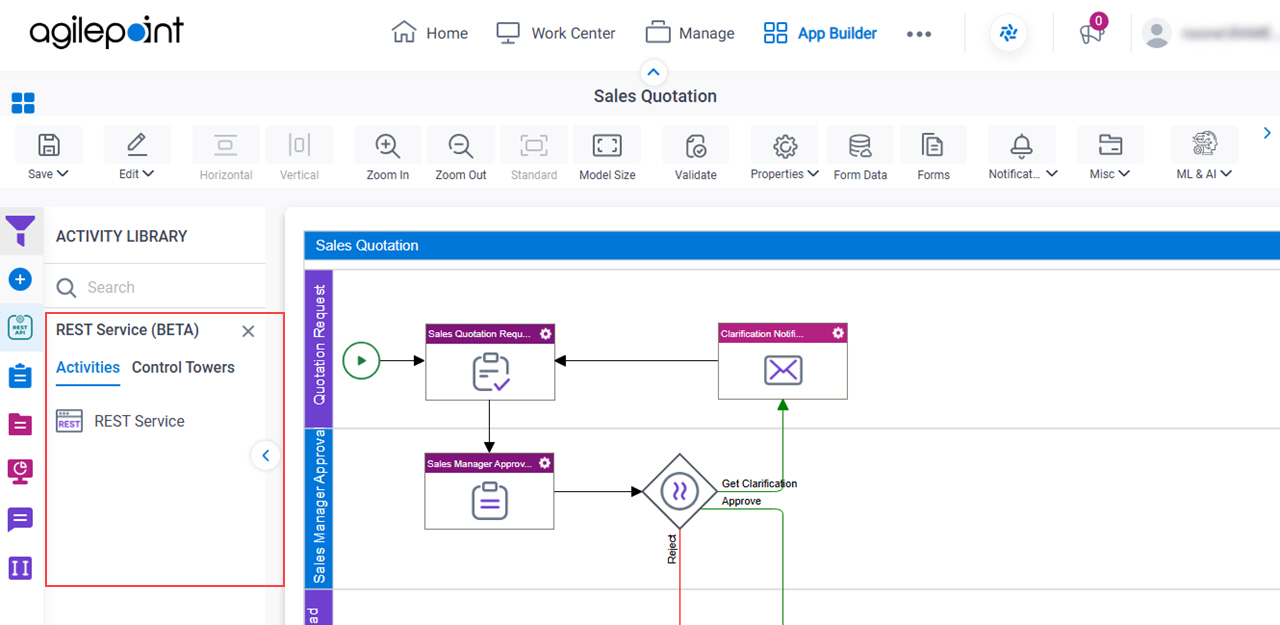Viewport: 1280px width, 625px height.
Task: Expand the Edit dropdown arrow
Action: (x=149, y=174)
